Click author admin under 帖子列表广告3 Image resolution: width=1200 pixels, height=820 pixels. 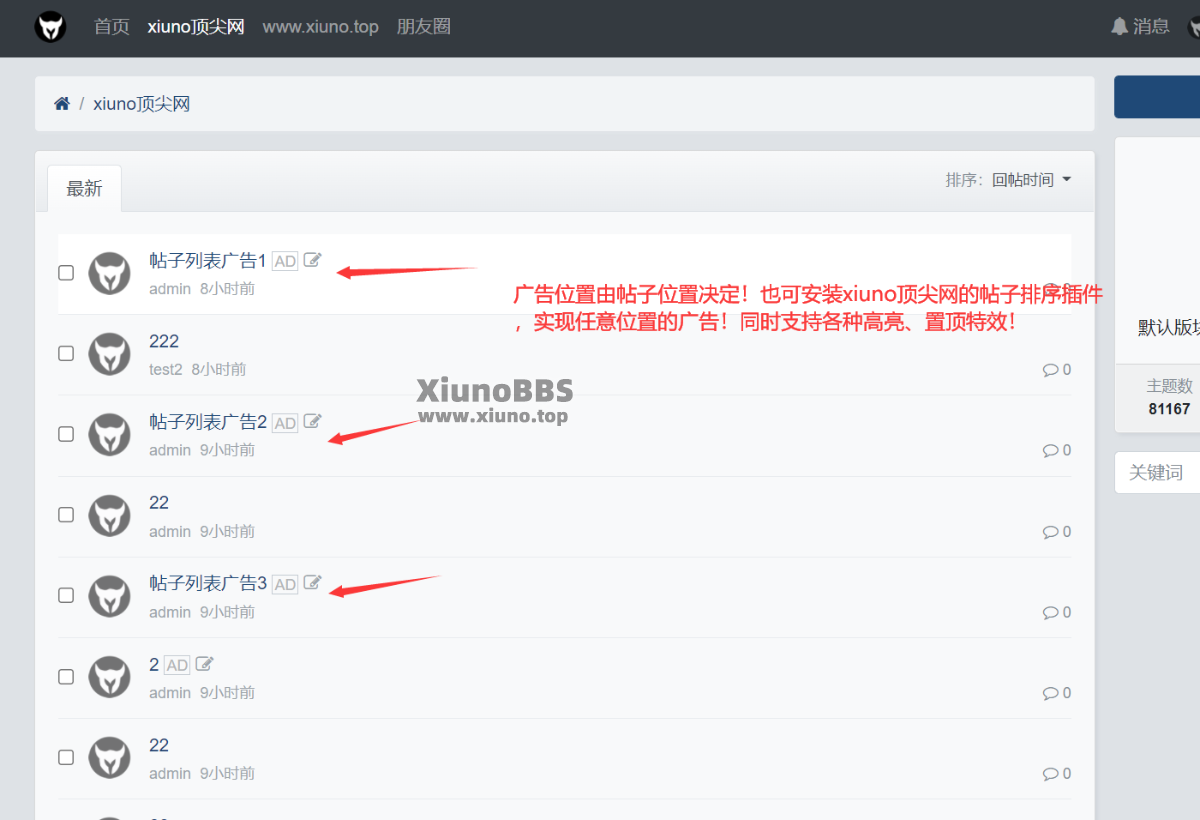tap(170, 612)
